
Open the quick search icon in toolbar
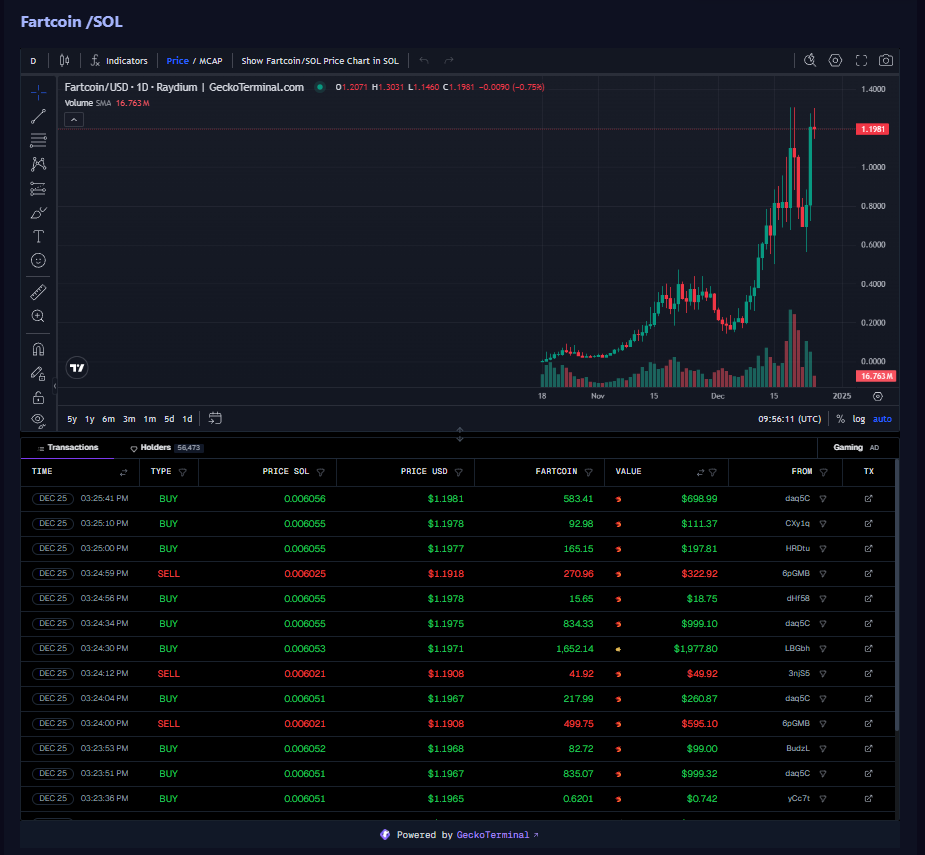tap(810, 60)
